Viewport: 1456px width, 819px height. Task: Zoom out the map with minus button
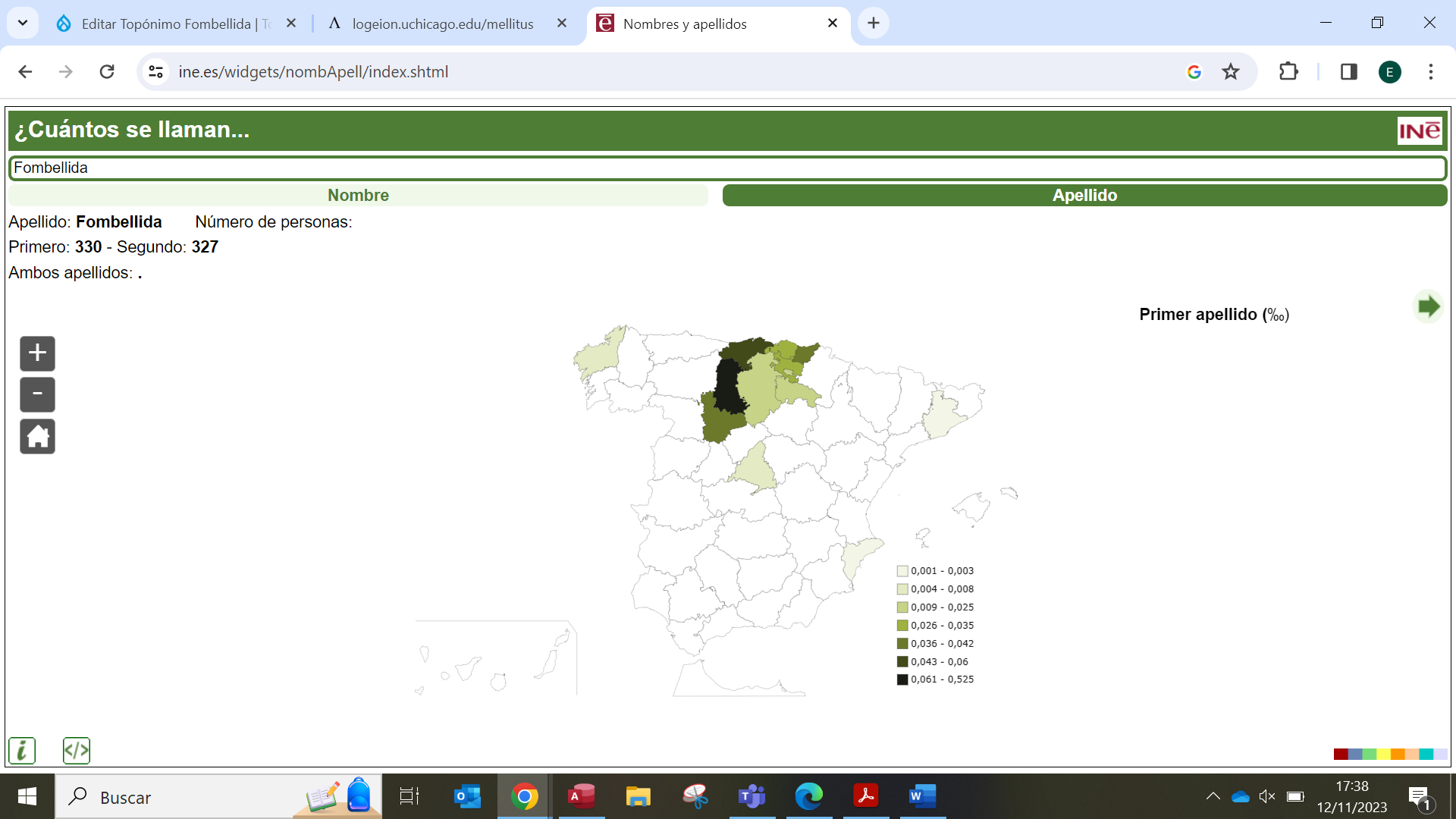(37, 394)
